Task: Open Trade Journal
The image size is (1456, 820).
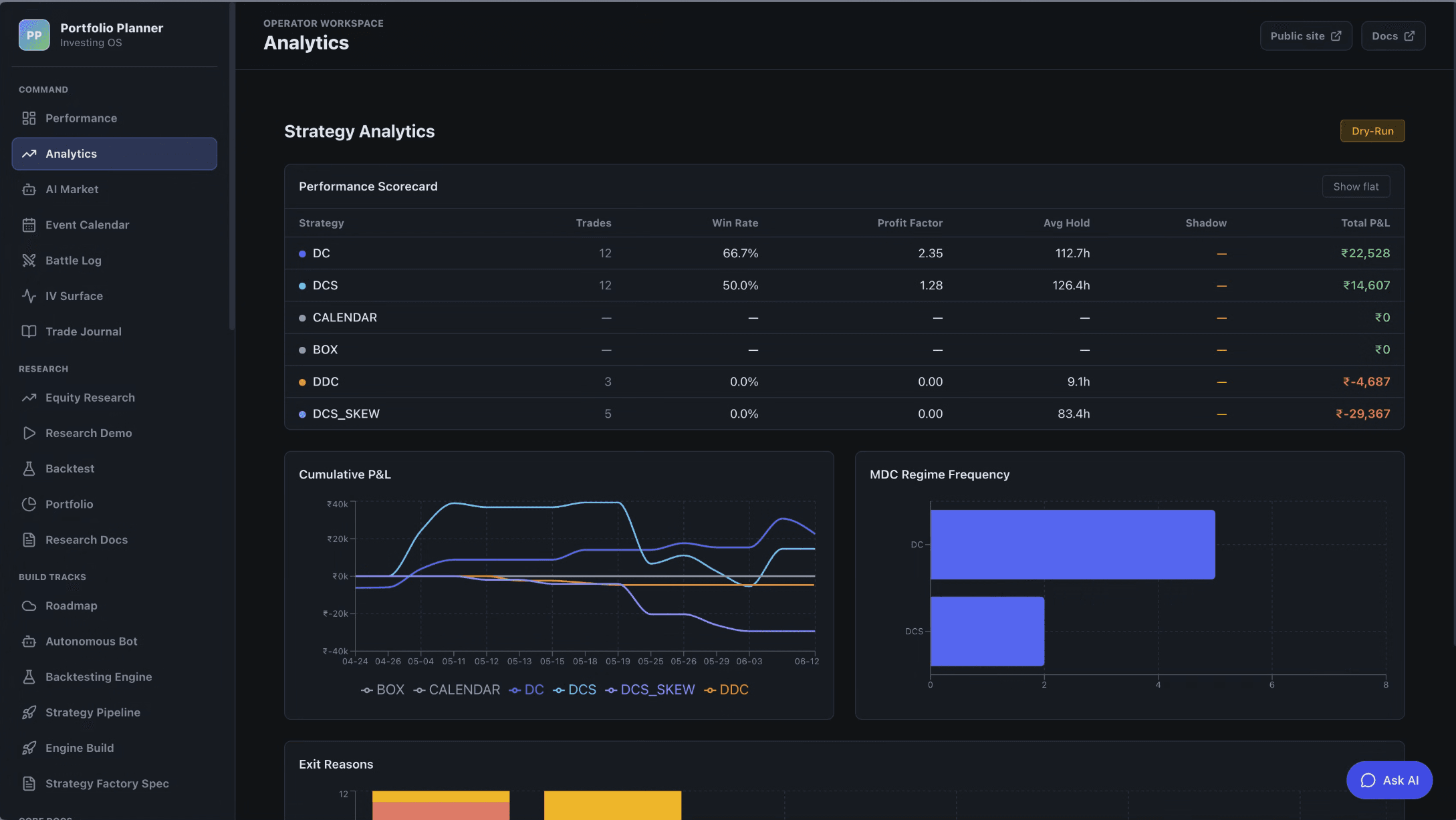Action: point(114,331)
